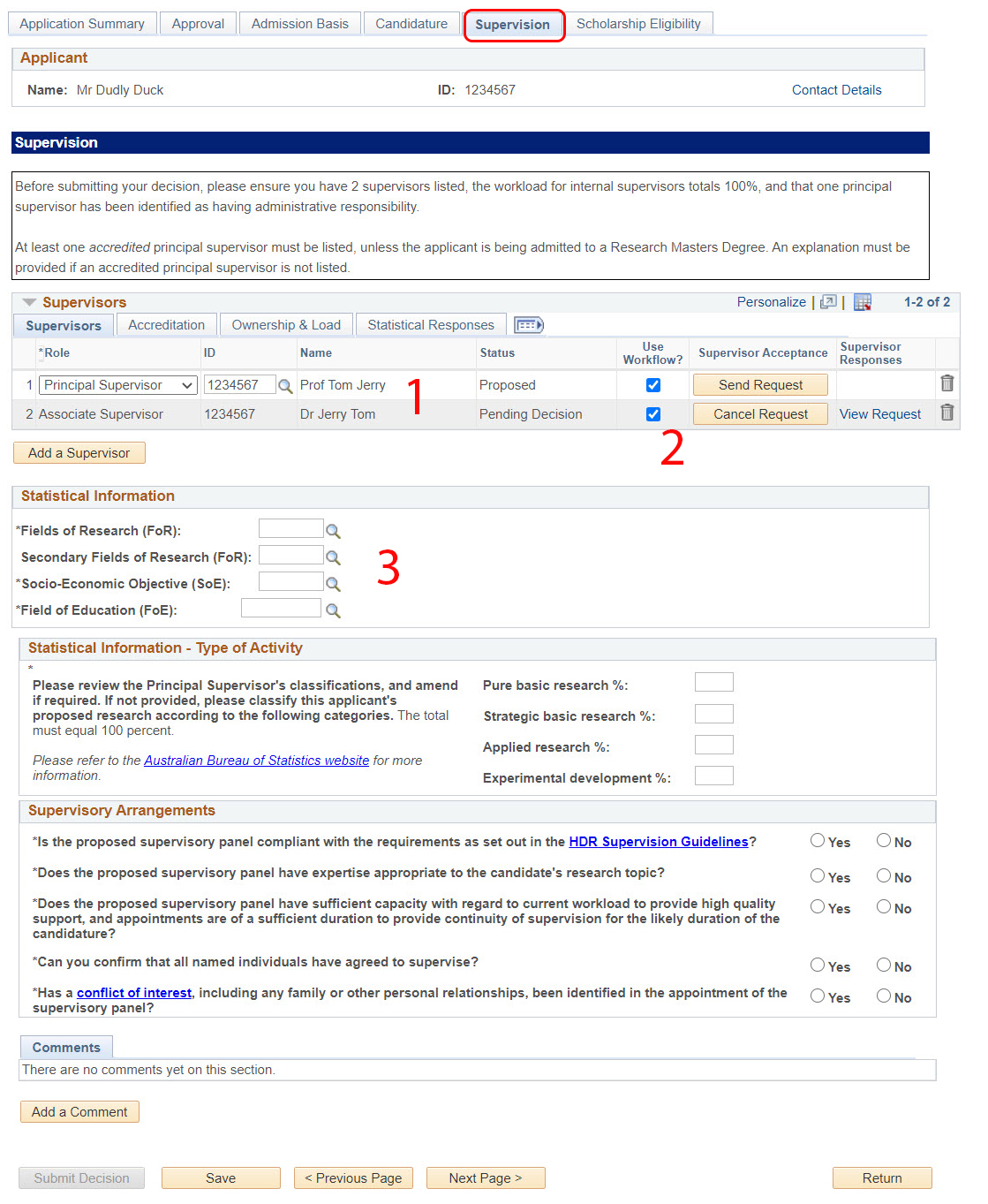Click the show all columns grid icon
This screenshot has width=988, height=1204.
point(528,325)
